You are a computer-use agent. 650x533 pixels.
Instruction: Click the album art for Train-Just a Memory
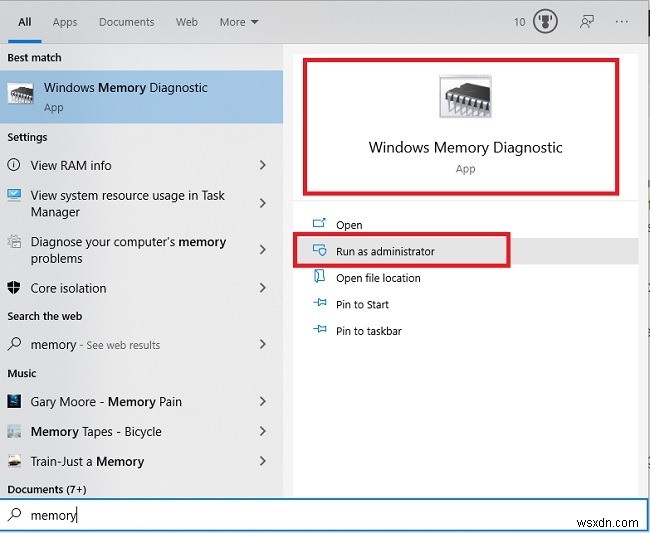point(14,461)
